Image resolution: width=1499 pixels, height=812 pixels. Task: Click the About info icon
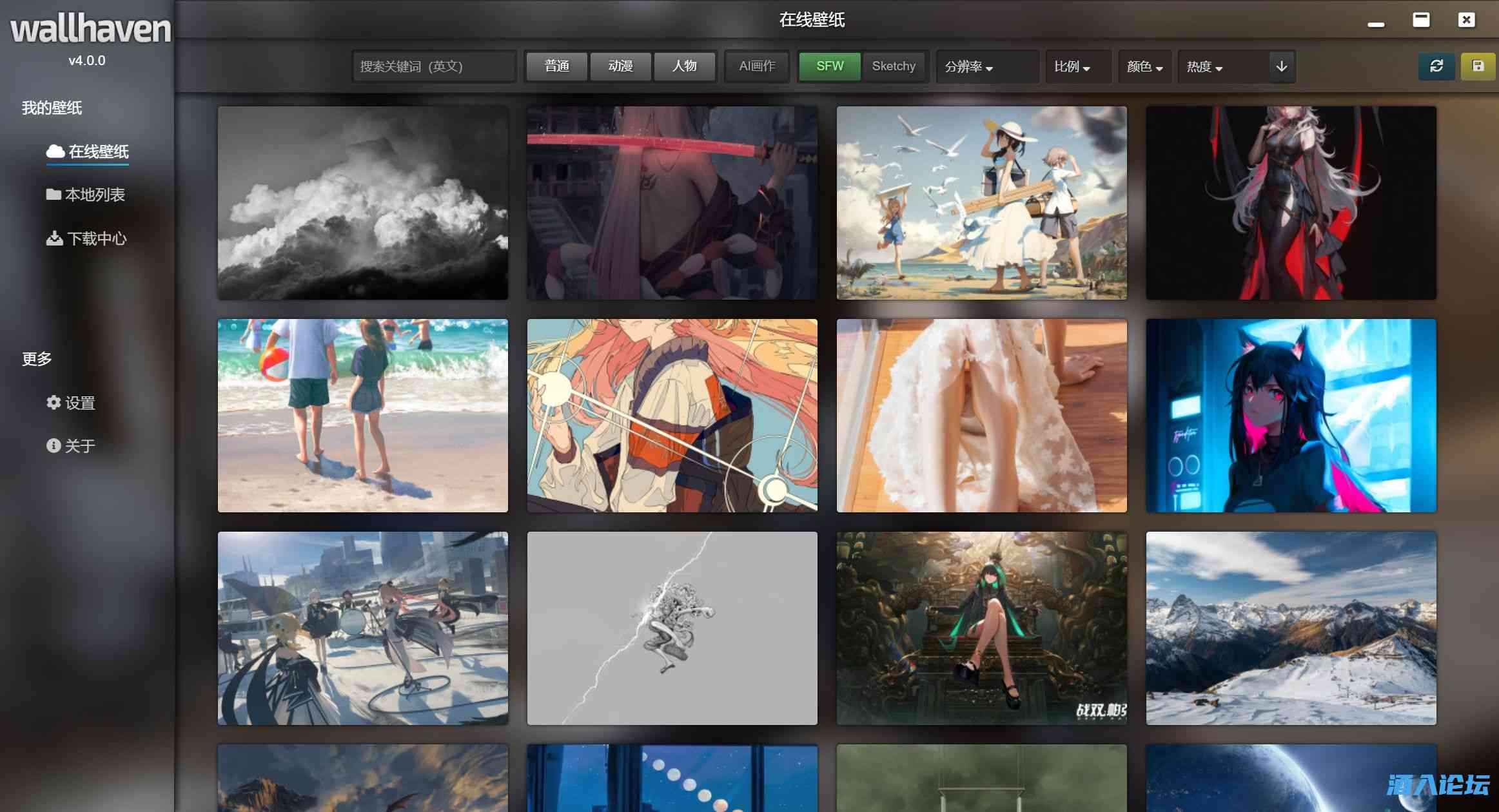pyautogui.click(x=54, y=446)
